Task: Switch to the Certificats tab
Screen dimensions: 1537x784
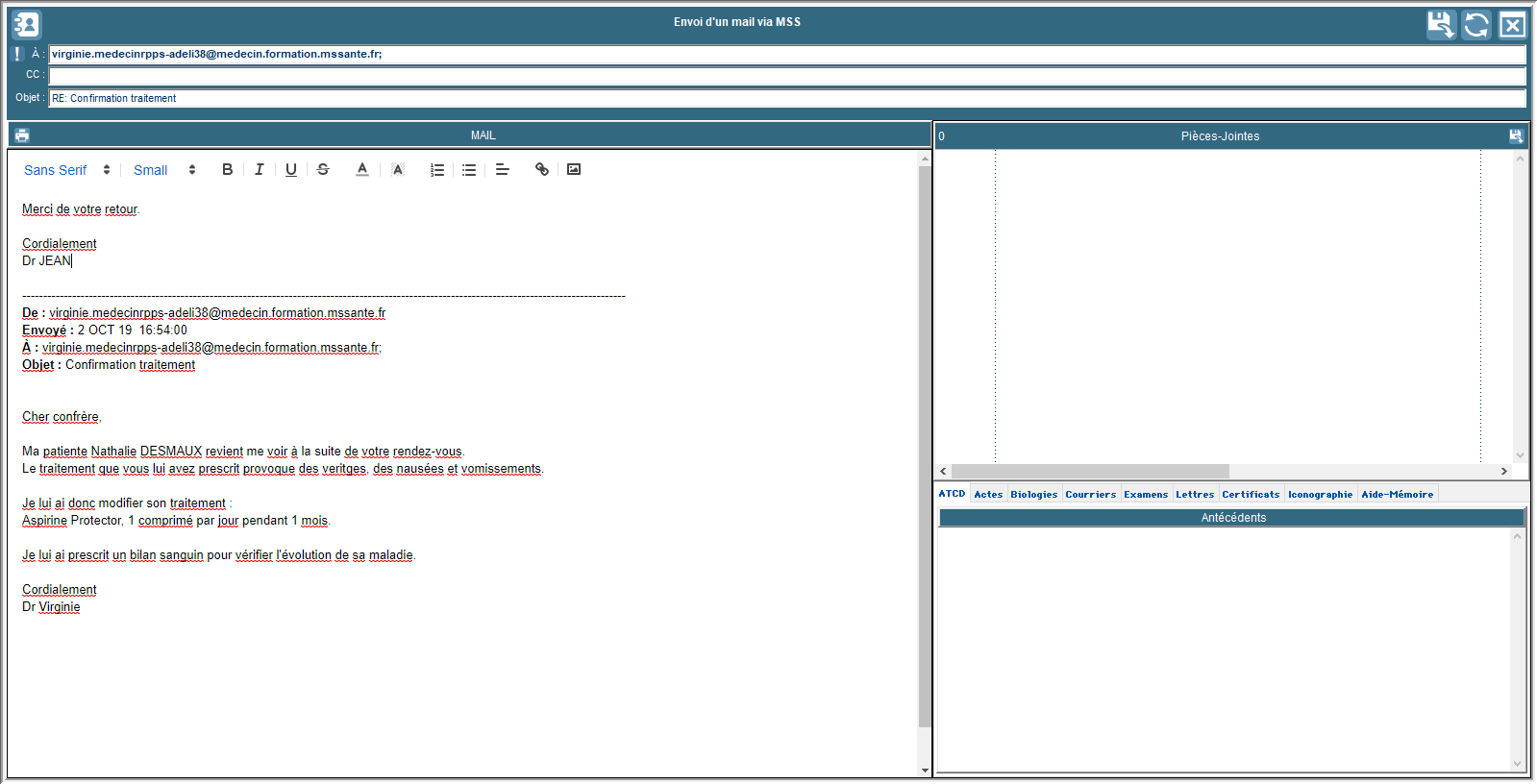Action: pos(1250,494)
